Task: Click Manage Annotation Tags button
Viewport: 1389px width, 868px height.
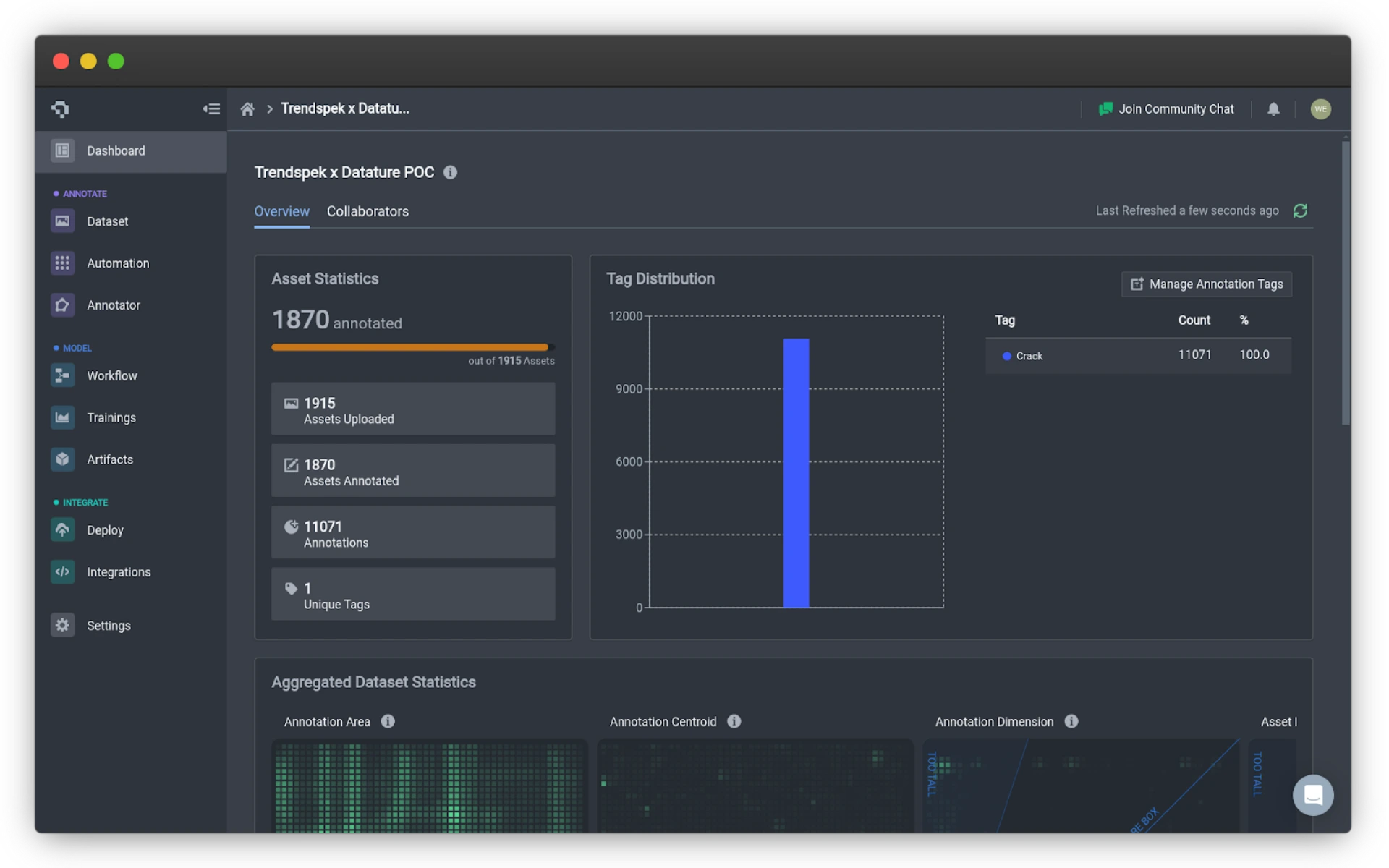Action: 1207,284
